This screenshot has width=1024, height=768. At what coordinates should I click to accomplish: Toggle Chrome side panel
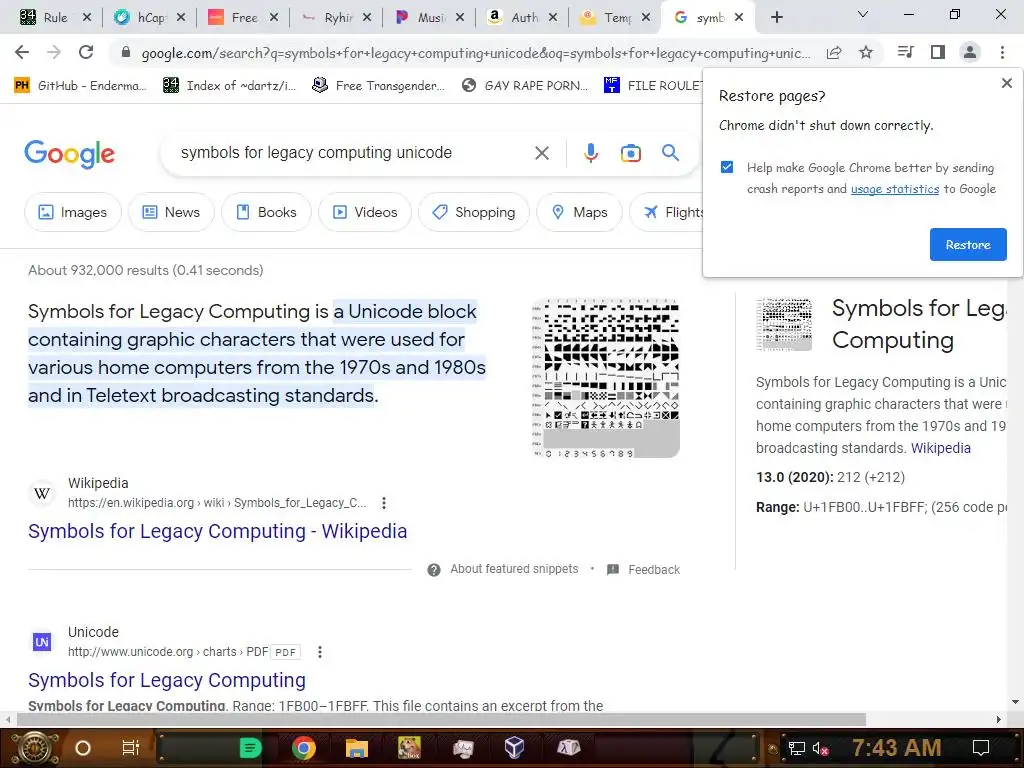click(938, 52)
